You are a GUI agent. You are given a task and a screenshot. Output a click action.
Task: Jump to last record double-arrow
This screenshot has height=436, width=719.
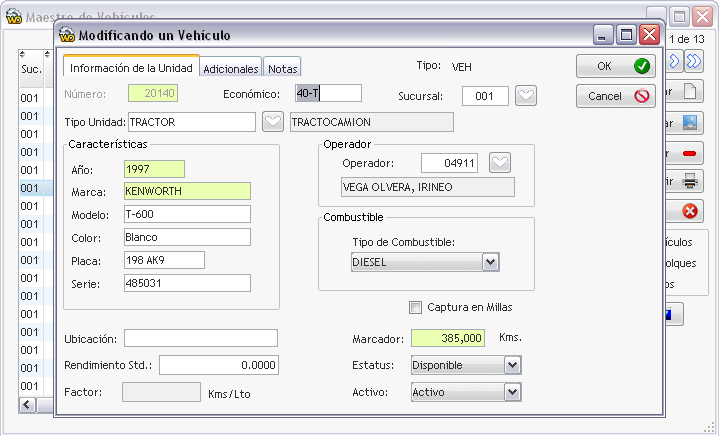coord(694,61)
